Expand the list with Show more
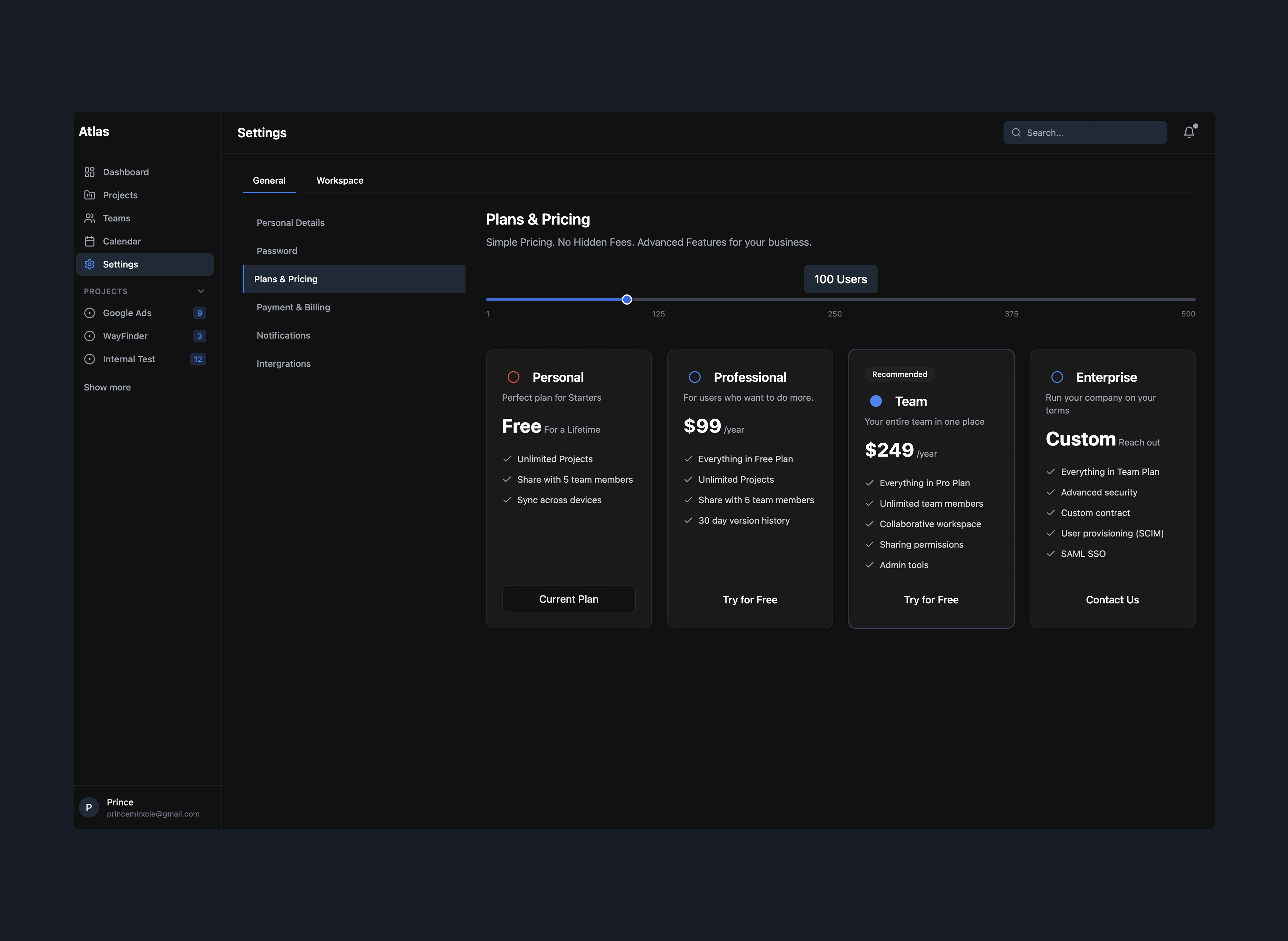This screenshot has height=941, width=1288. click(107, 387)
